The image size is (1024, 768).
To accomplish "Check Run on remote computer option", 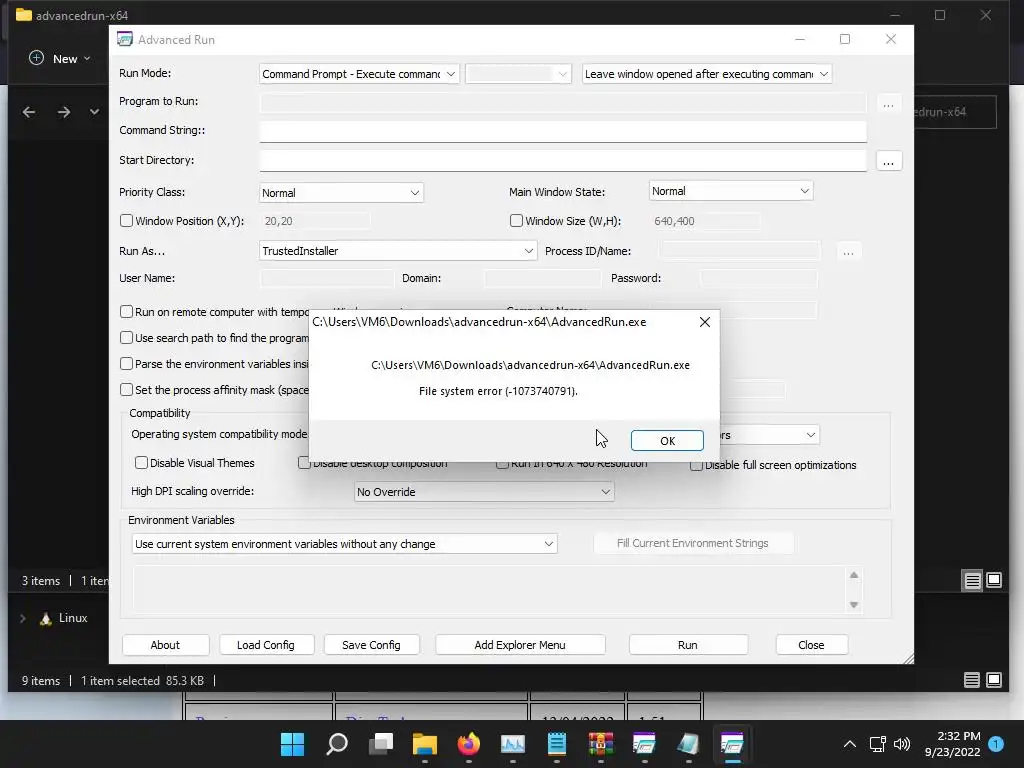I will coord(127,312).
